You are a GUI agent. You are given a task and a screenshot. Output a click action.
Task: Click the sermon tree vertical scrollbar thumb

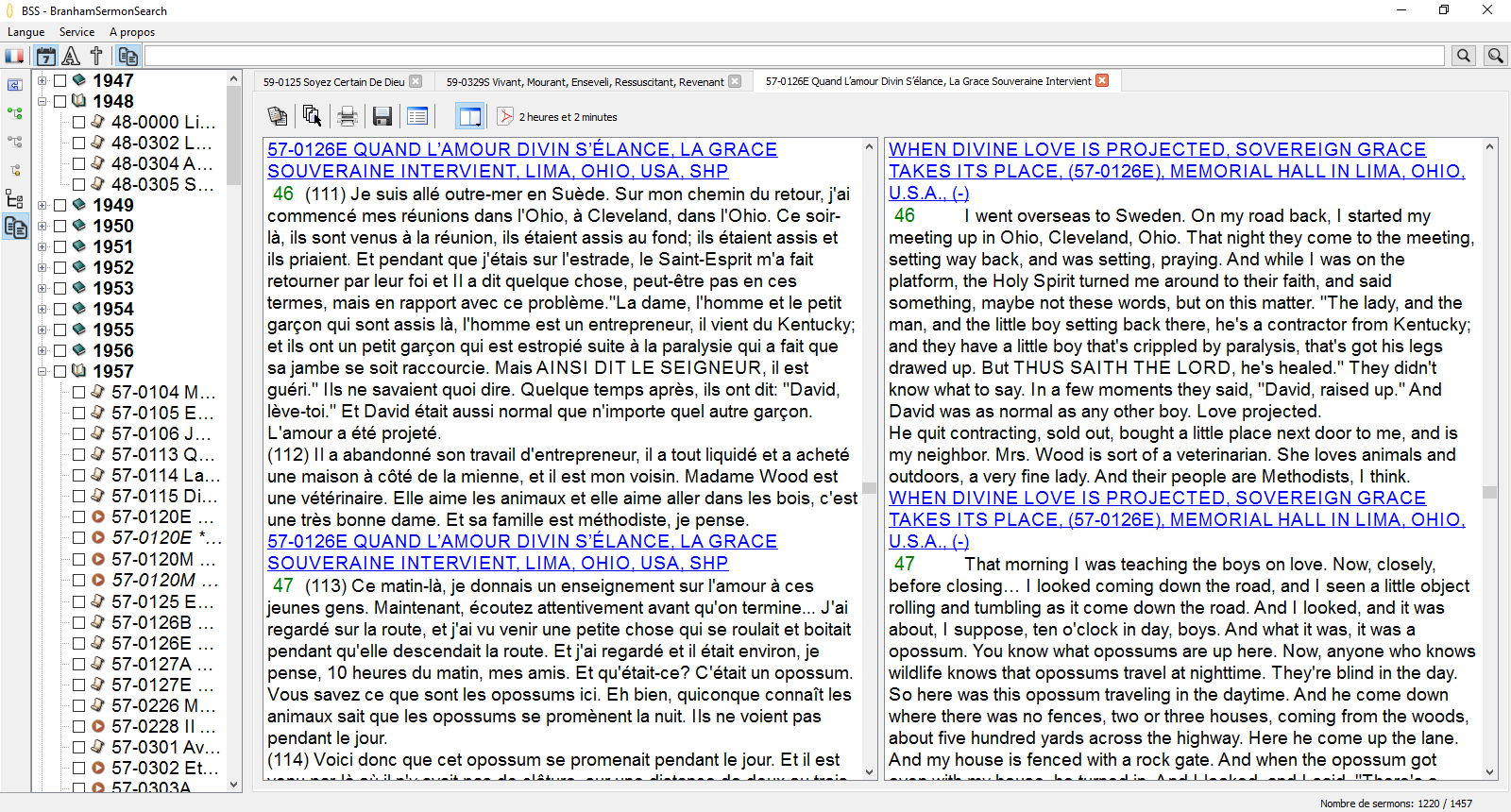pyautogui.click(x=234, y=137)
